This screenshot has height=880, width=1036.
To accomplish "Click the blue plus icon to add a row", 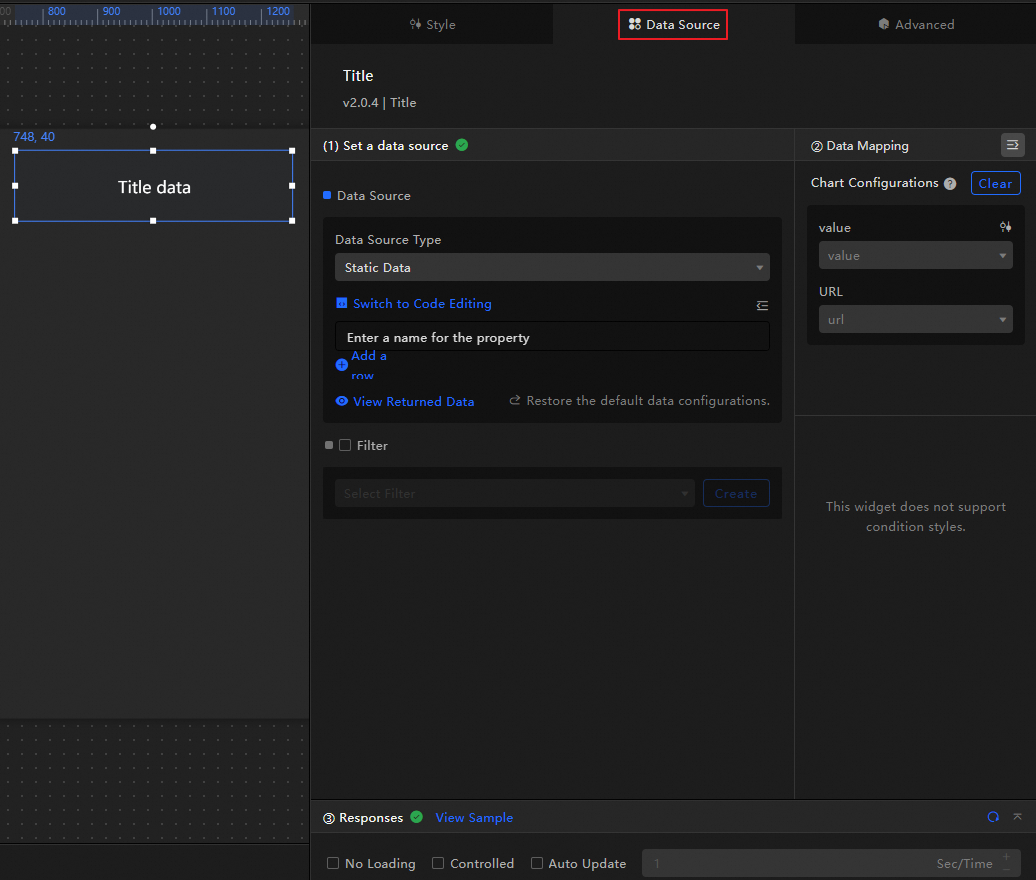I will pos(342,365).
